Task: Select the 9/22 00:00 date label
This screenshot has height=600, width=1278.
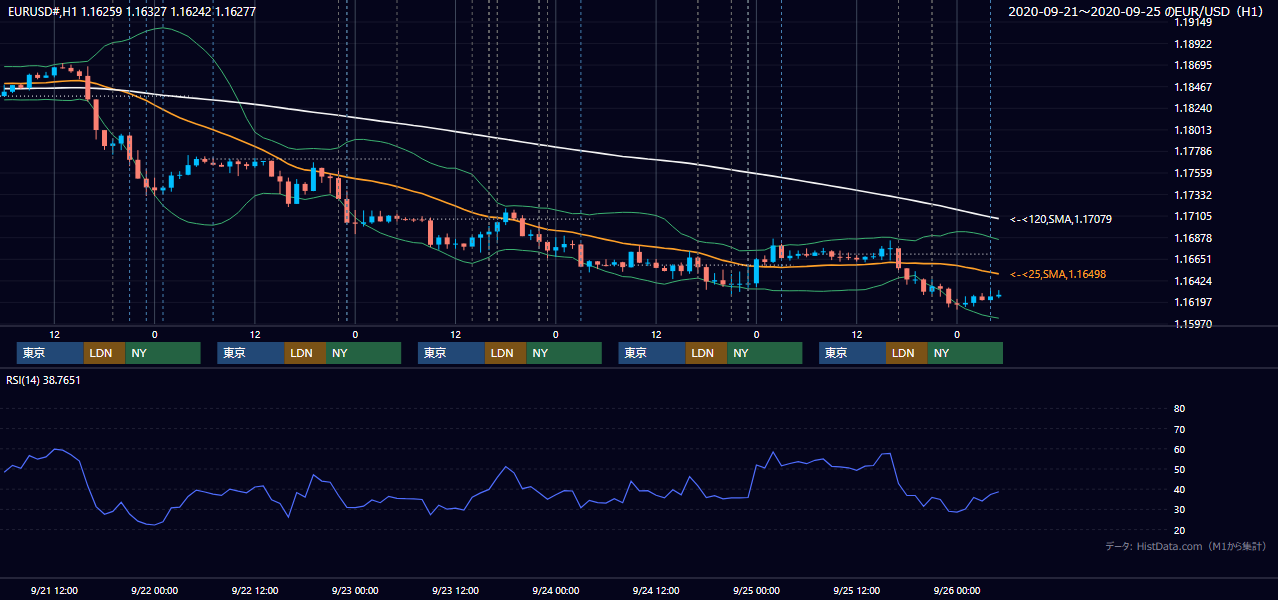Action: (x=155, y=590)
